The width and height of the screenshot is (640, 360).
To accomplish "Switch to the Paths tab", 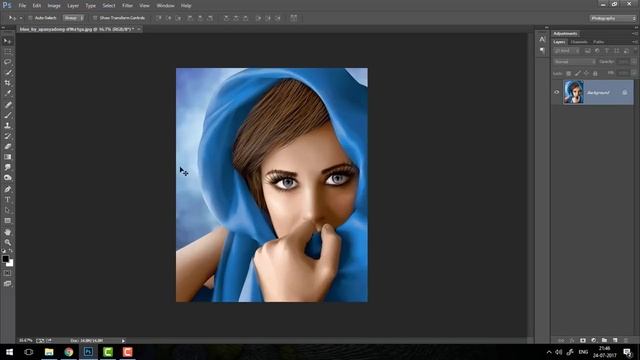I will pos(599,42).
